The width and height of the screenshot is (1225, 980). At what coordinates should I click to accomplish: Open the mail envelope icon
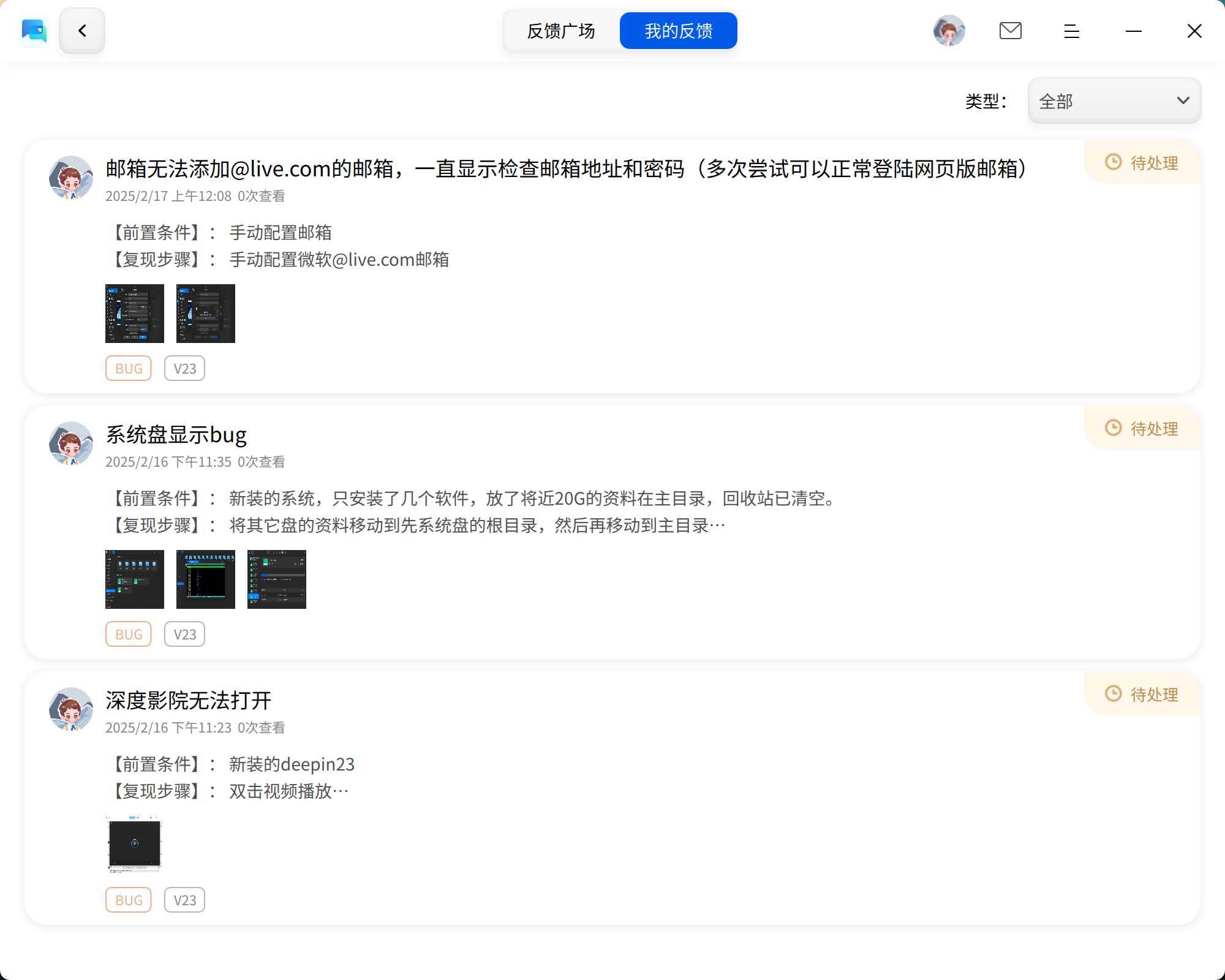tap(1011, 31)
